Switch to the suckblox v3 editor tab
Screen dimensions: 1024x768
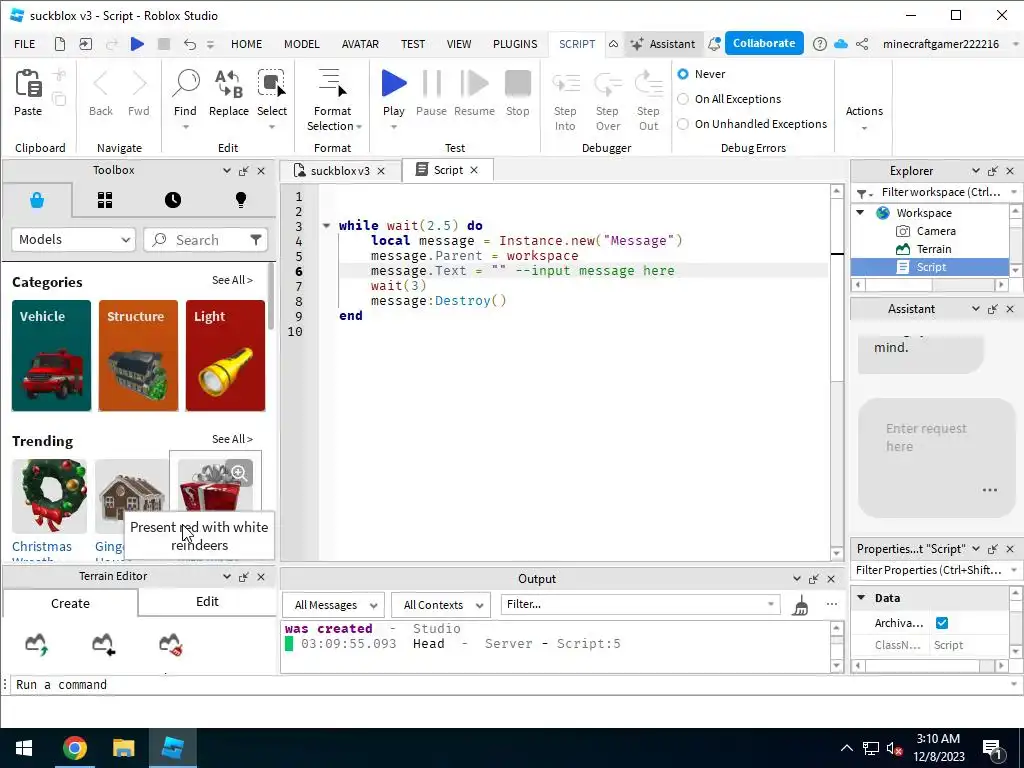click(339, 170)
